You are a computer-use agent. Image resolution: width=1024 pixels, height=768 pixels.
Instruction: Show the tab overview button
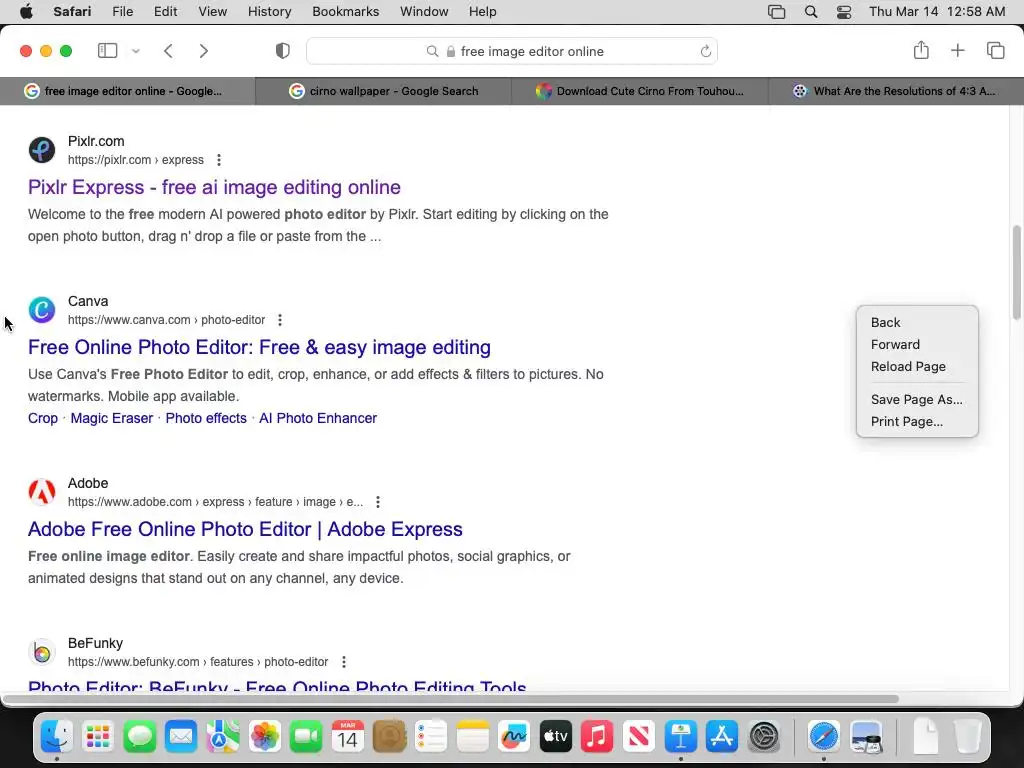coord(995,50)
